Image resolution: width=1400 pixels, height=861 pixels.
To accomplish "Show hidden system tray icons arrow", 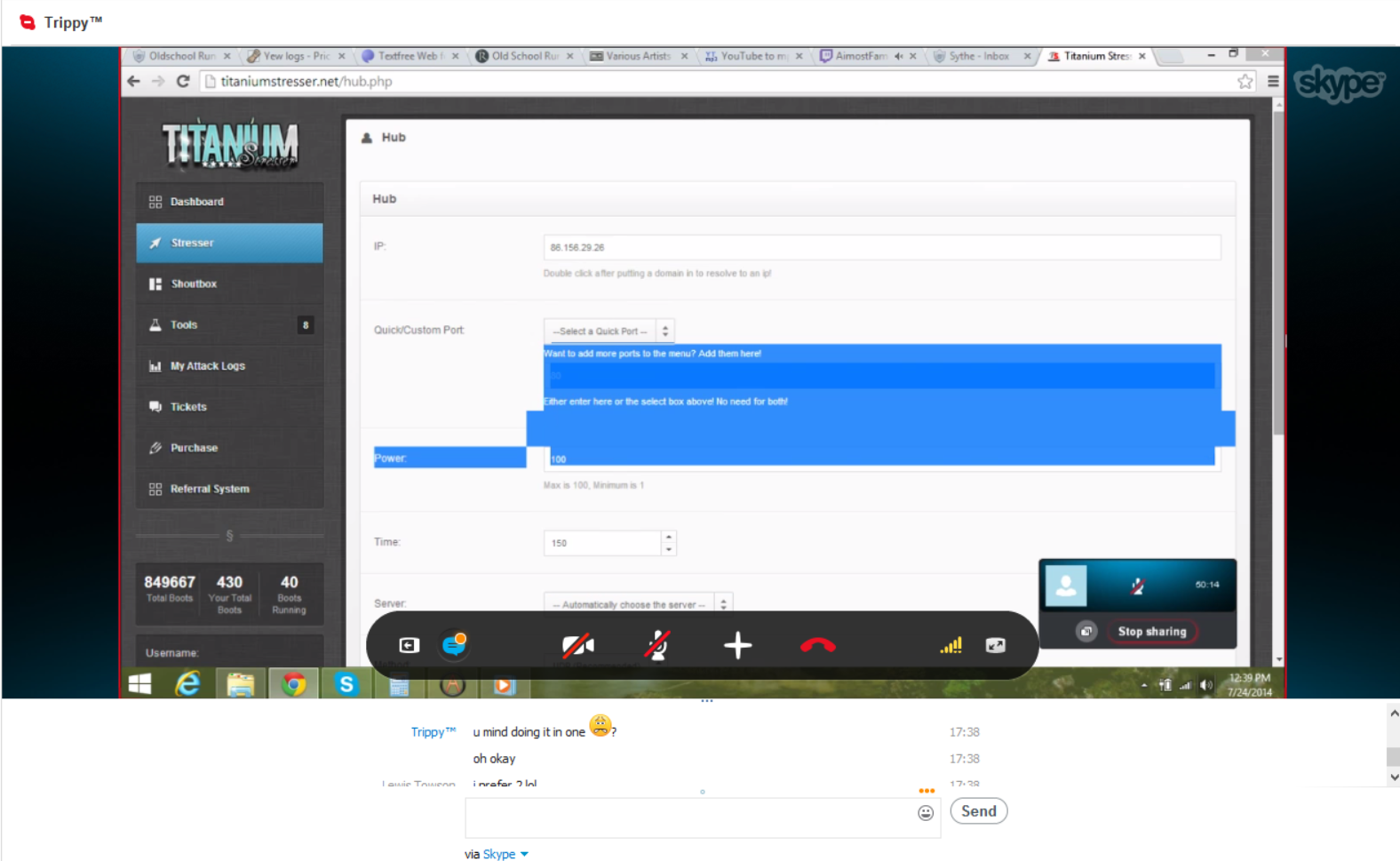I will tap(1143, 685).
